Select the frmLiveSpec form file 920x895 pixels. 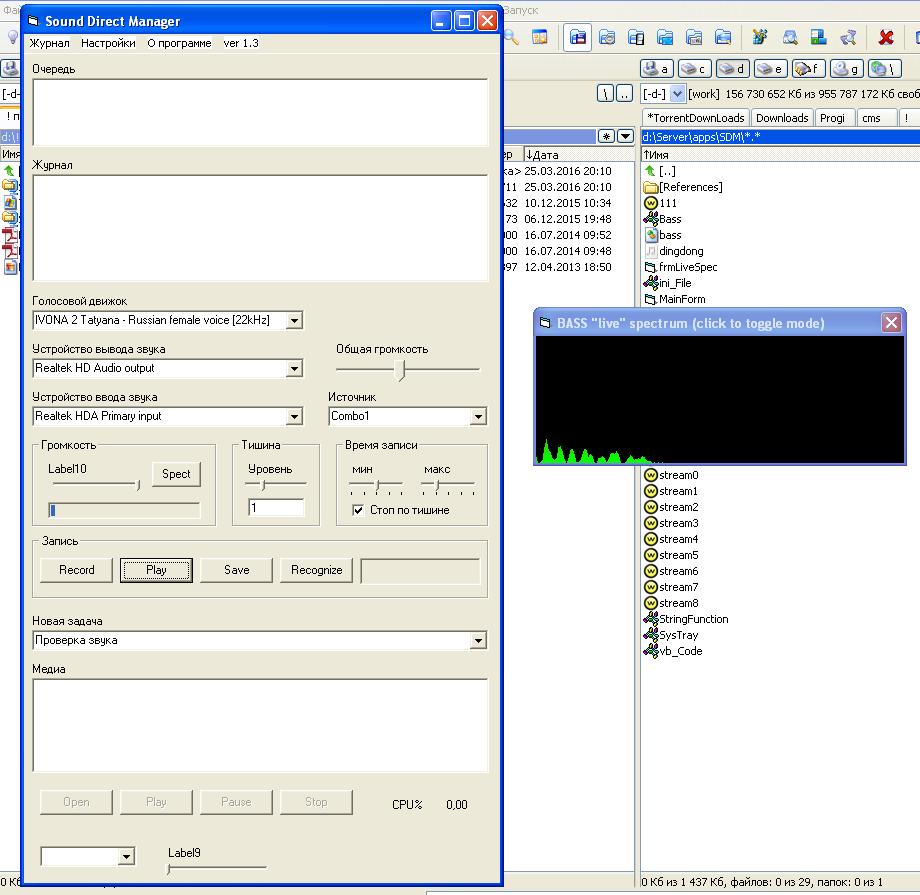click(x=687, y=267)
